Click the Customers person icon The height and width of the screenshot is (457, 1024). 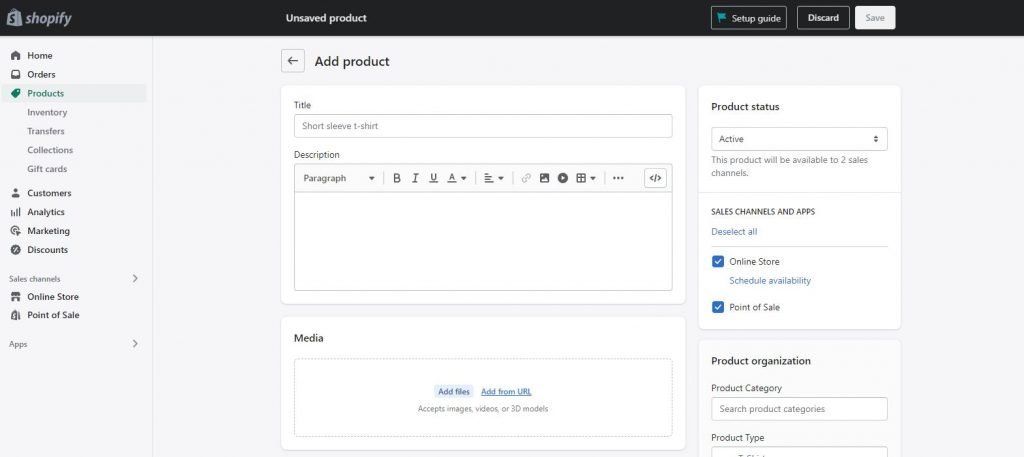click(x=16, y=193)
